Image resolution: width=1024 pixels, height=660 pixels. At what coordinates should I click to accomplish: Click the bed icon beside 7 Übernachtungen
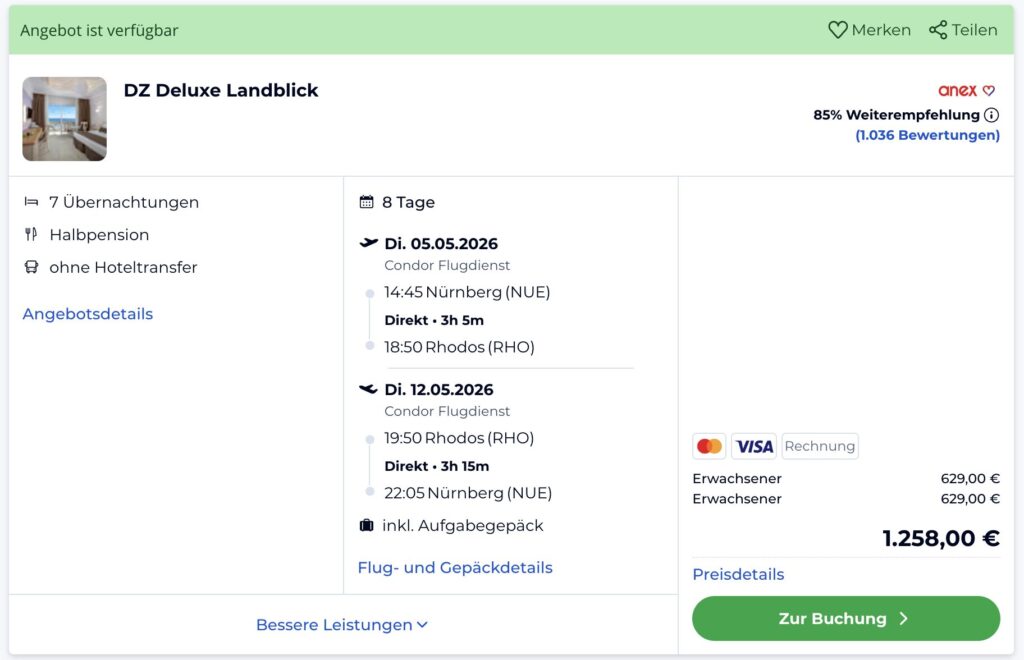tap(31, 202)
